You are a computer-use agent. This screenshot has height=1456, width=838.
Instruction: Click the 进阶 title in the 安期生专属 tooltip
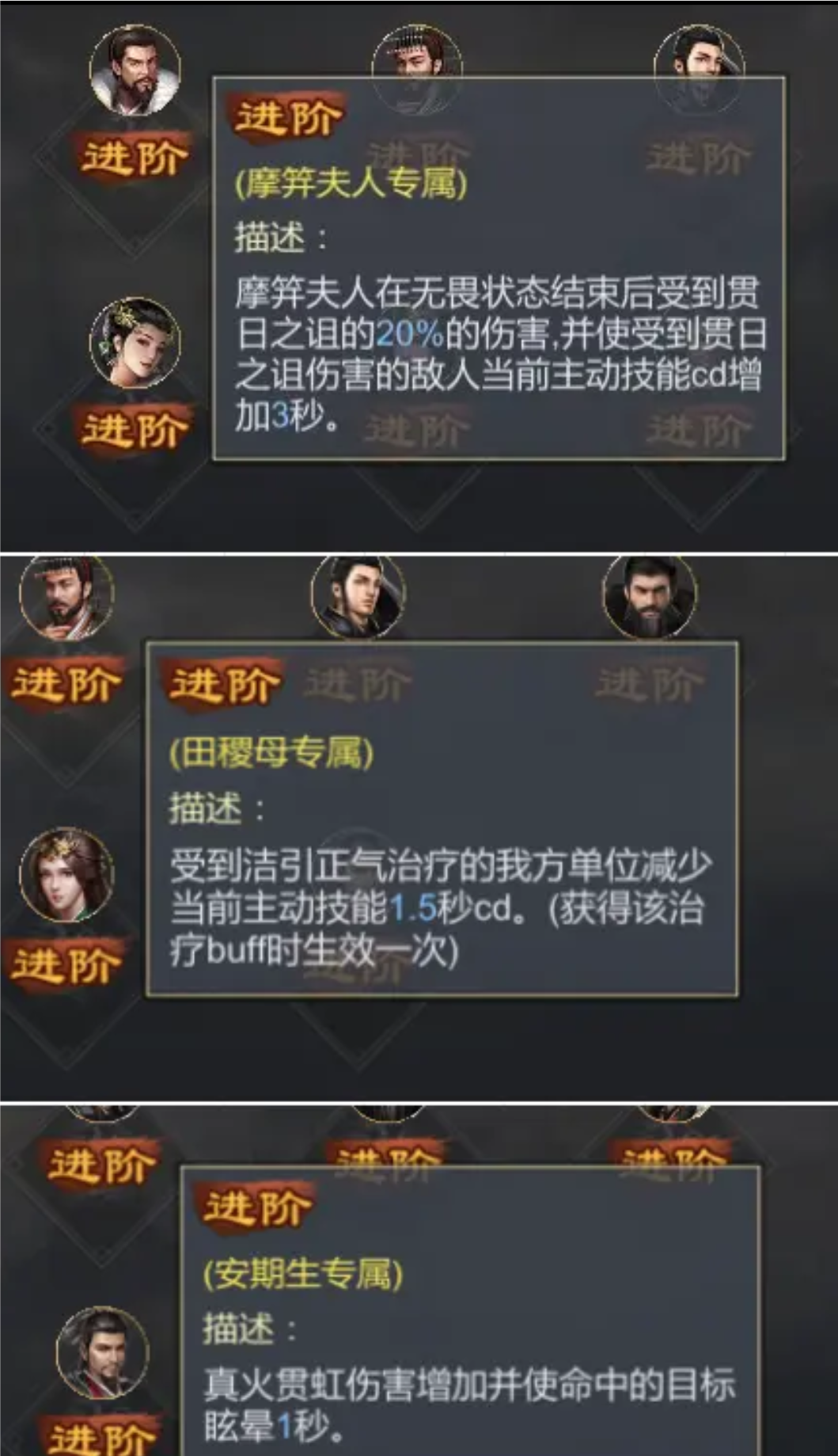click(x=256, y=1209)
